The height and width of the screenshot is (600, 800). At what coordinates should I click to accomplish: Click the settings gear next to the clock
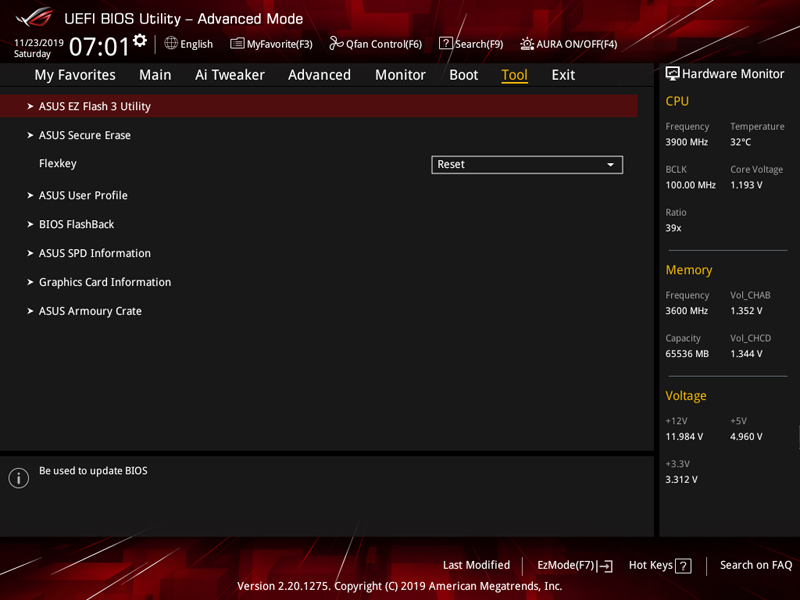click(140, 41)
